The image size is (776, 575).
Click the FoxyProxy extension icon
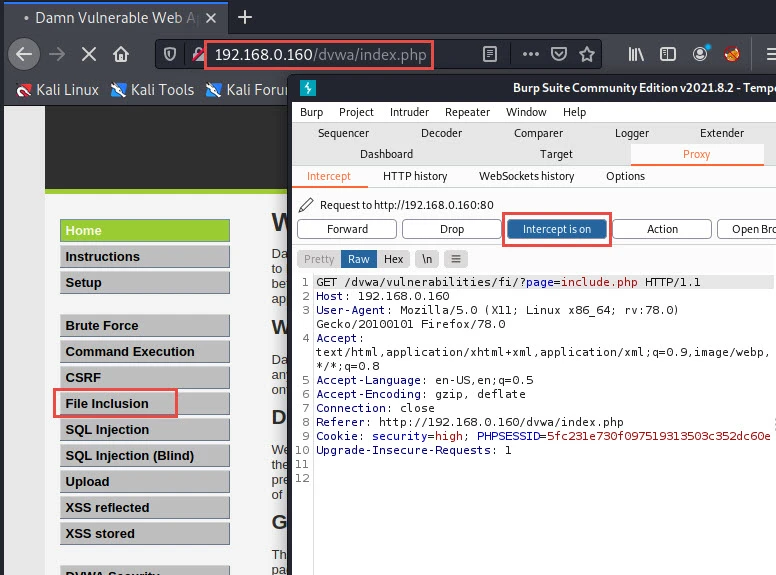[x=732, y=53]
